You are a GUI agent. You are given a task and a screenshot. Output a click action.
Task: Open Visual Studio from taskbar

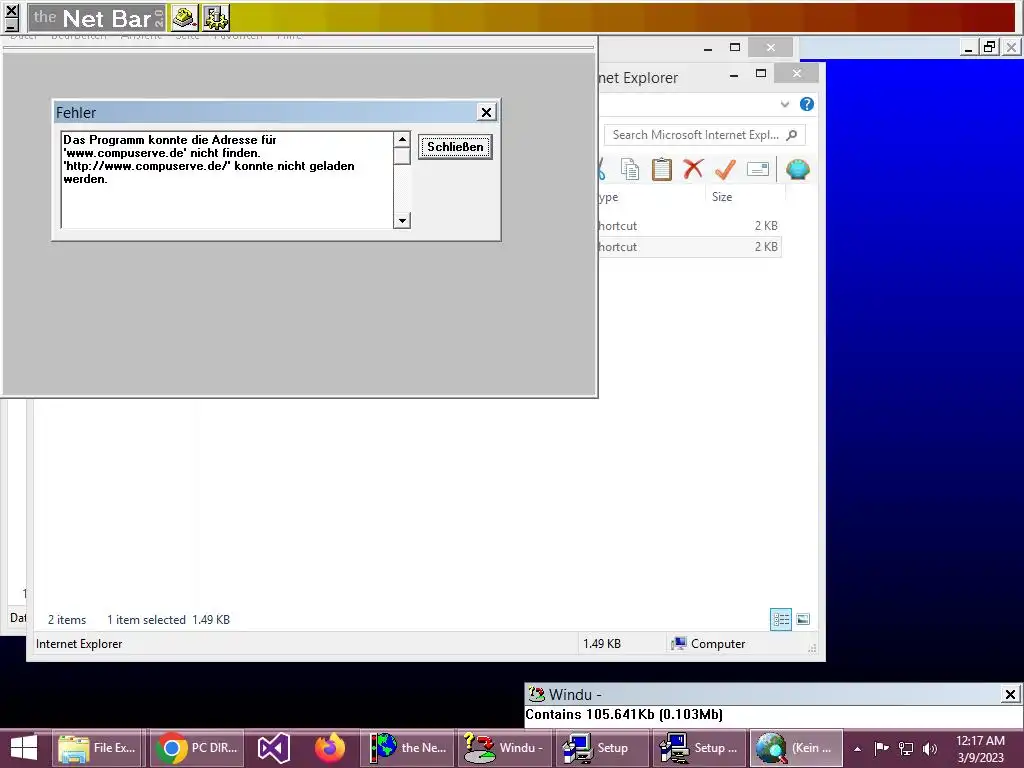[x=273, y=748]
